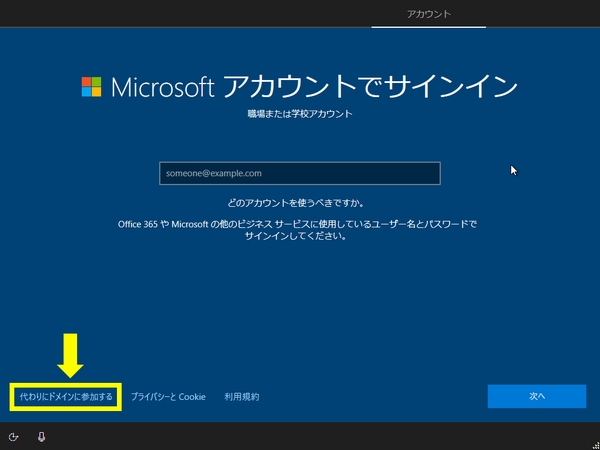Focus the someone@example.com email field

click(x=300, y=173)
